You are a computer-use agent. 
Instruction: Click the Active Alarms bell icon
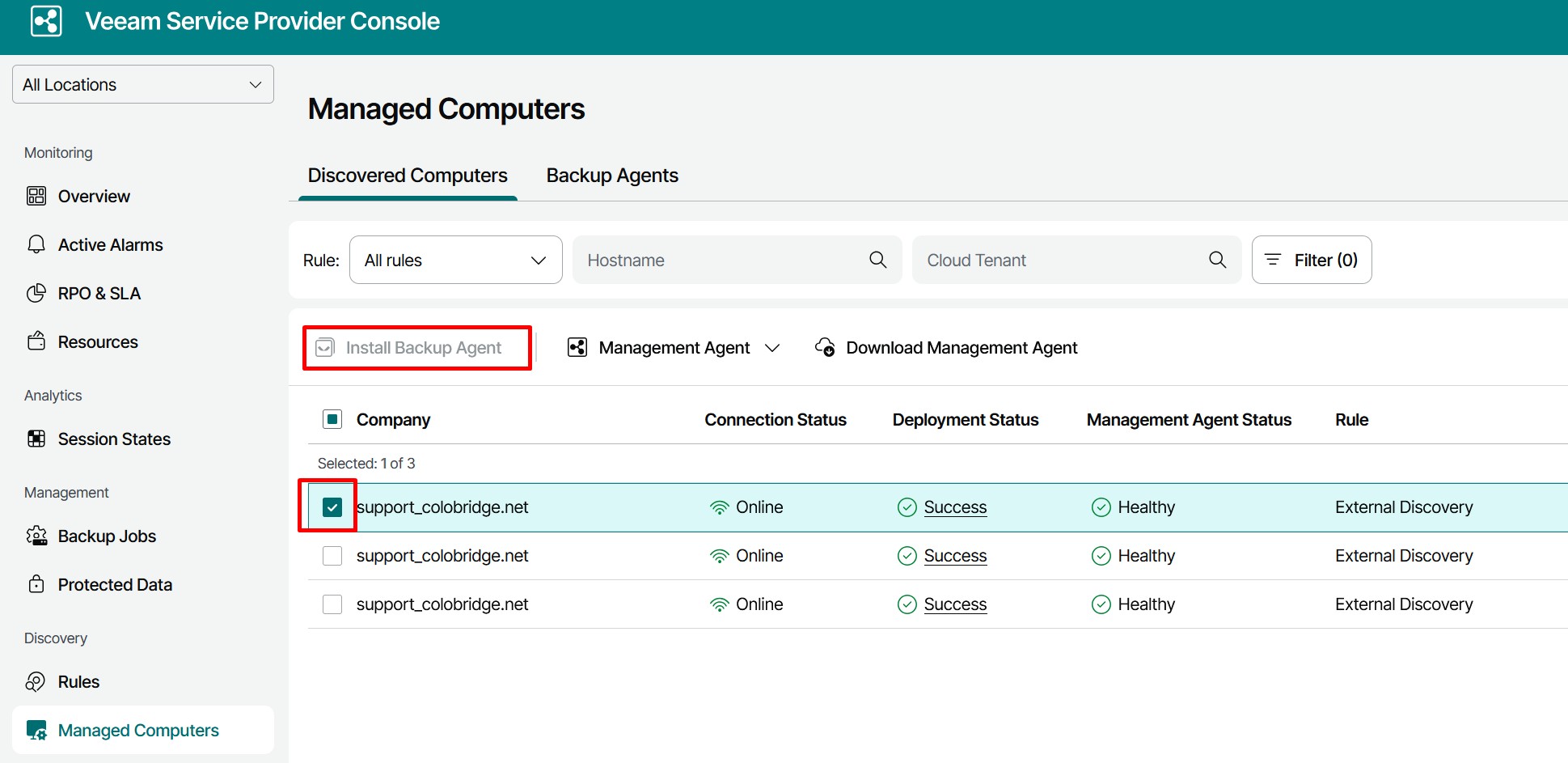click(36, 244)
